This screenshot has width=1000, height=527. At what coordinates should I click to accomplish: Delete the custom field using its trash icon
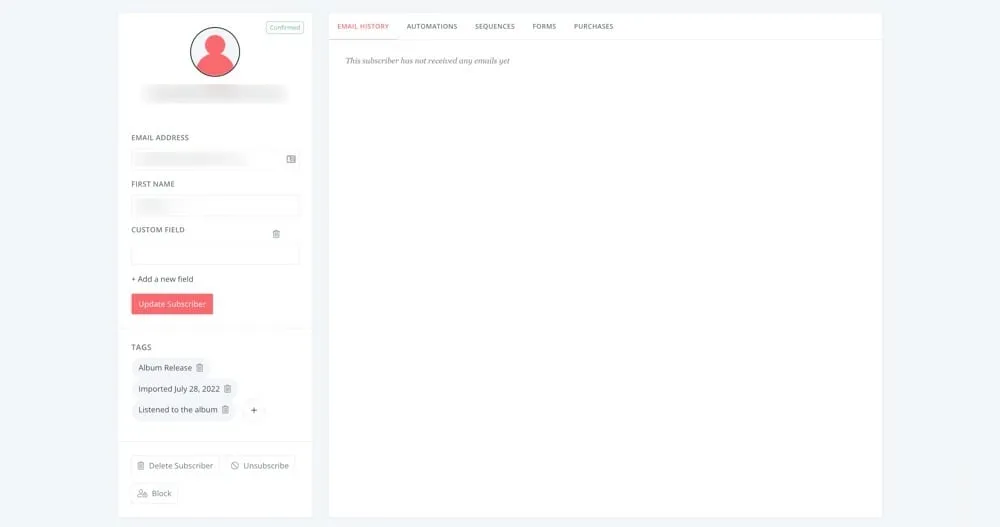(276, 234)
